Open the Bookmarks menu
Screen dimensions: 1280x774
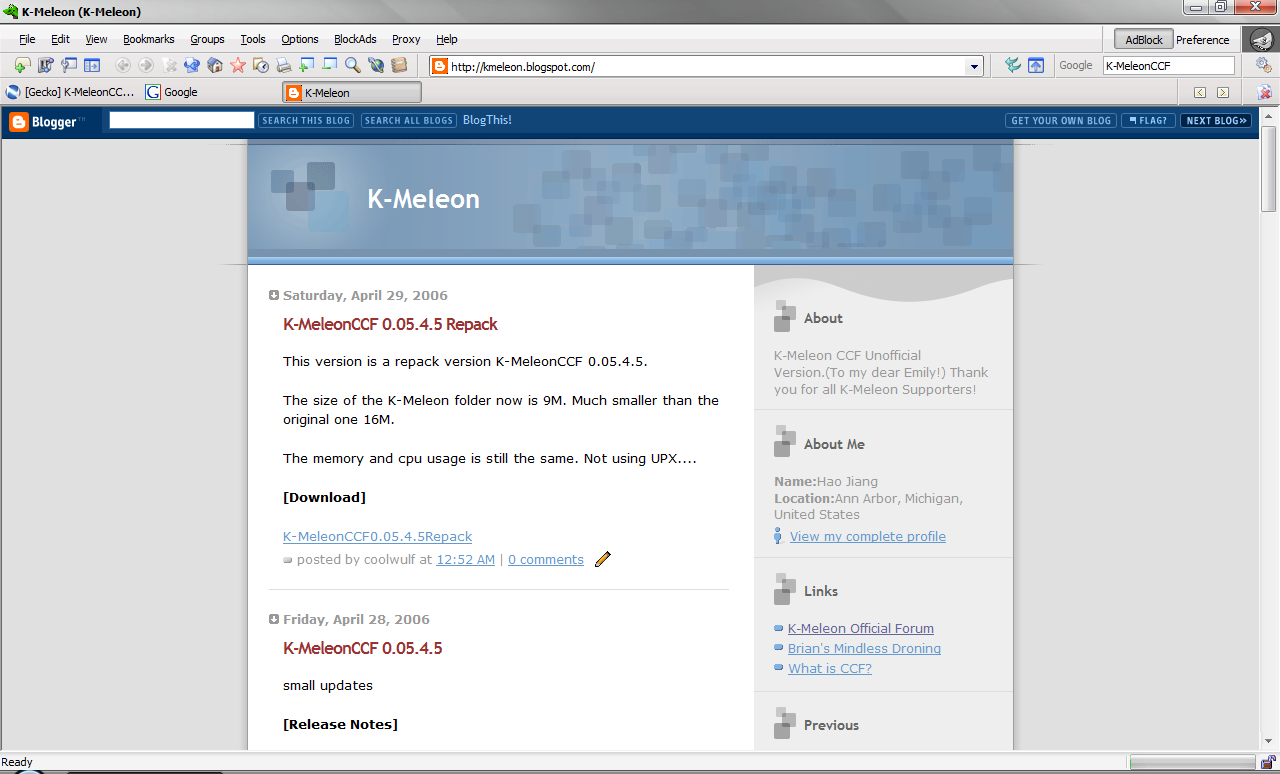148,39
